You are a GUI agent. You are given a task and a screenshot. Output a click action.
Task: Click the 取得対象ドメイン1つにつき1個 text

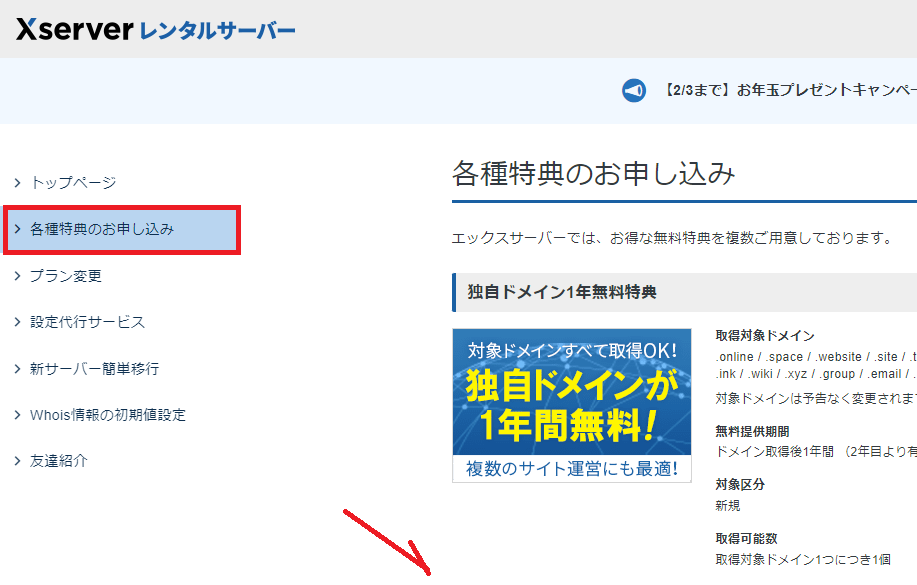[x=803, y=559]
